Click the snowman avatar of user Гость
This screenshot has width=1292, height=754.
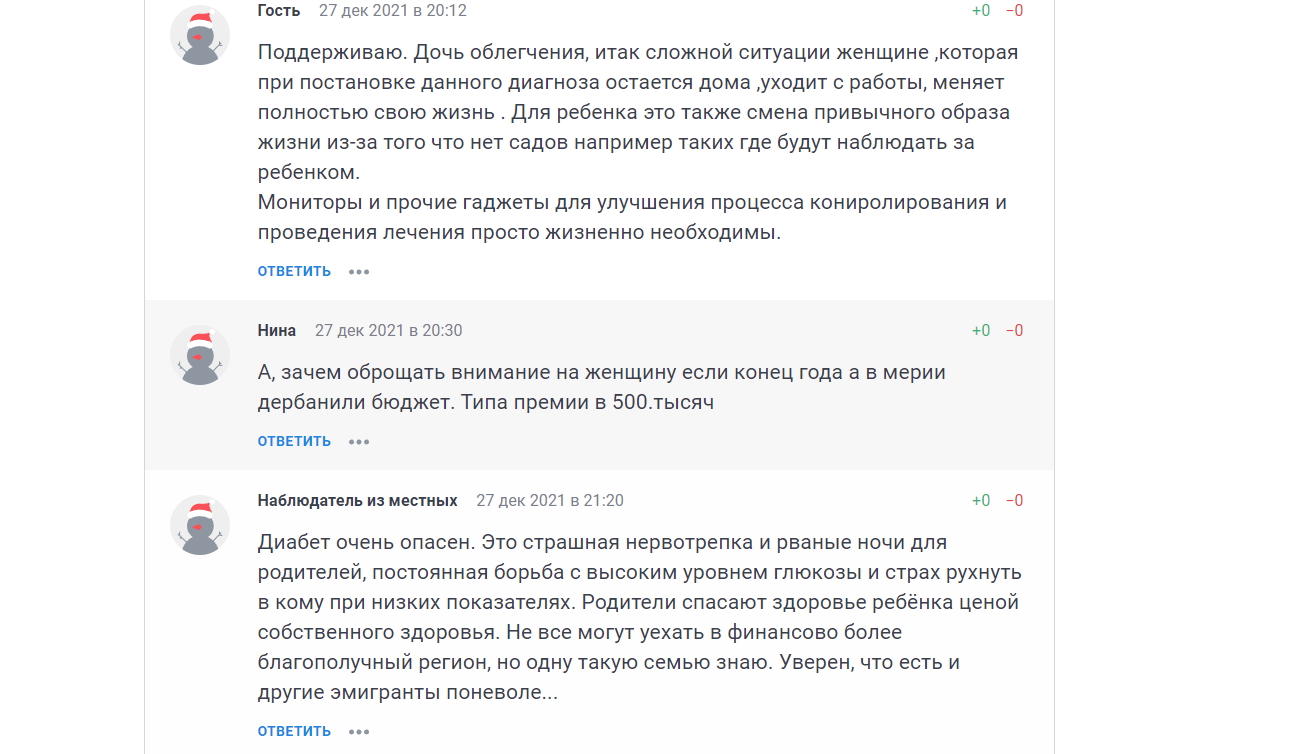pyautogui.click(x=200, y=35)
